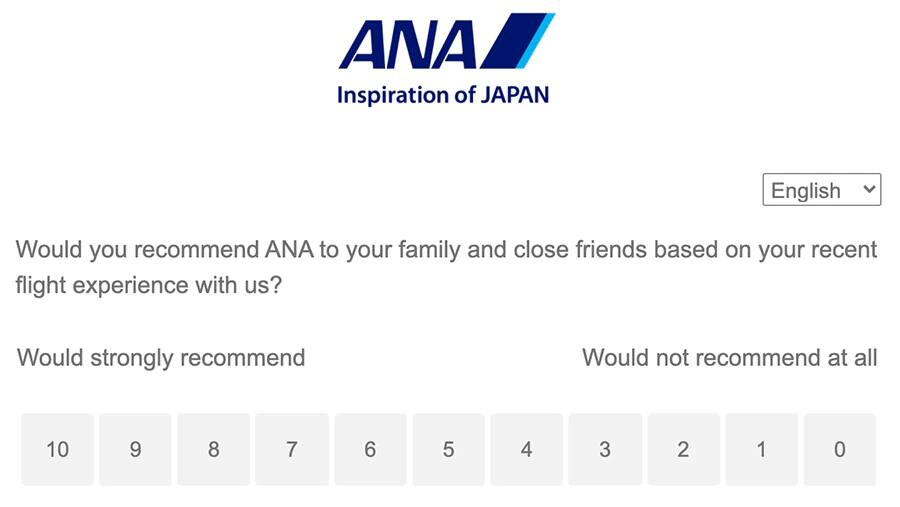Click the question line starting with flight experience
900x507 pixels.
tap(149, 285)
